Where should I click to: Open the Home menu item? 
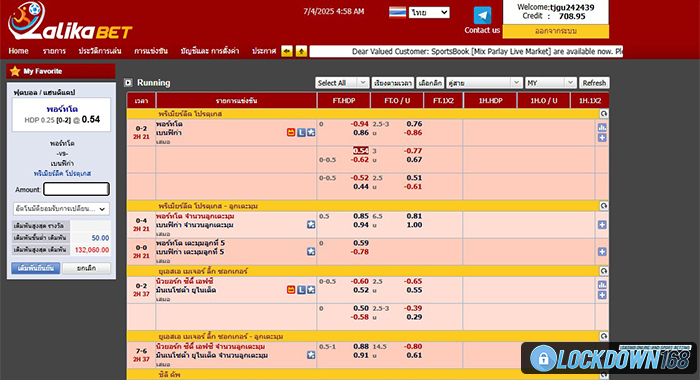pyautogui.click(x=18, y=51)
